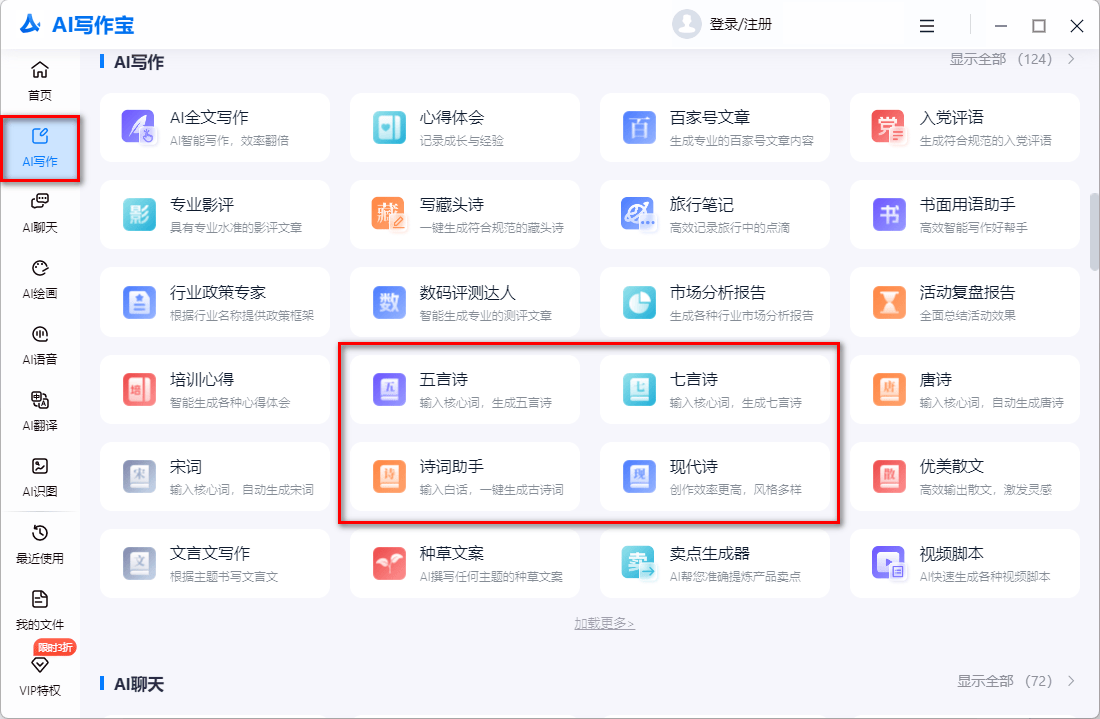
Task: Expand AI聊天 section with 显示全部 arrow
Action: point(1071,681)
